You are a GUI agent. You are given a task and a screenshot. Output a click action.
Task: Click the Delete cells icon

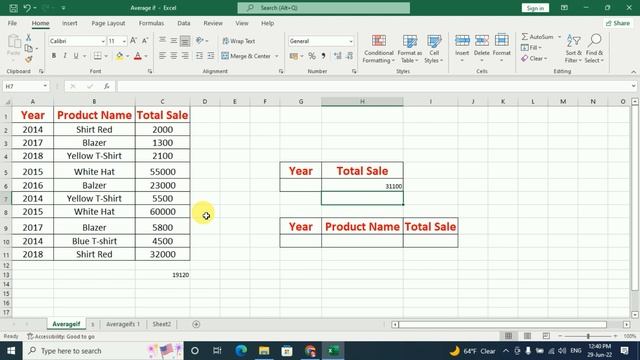(482, 40)
